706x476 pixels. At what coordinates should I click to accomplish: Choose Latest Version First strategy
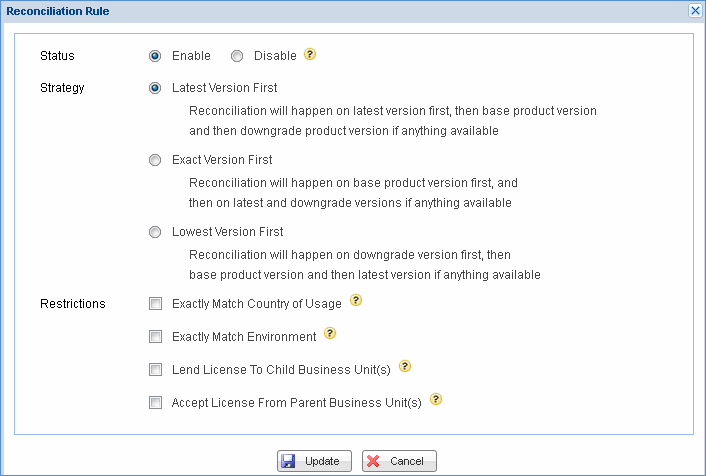tap(155, 88)
